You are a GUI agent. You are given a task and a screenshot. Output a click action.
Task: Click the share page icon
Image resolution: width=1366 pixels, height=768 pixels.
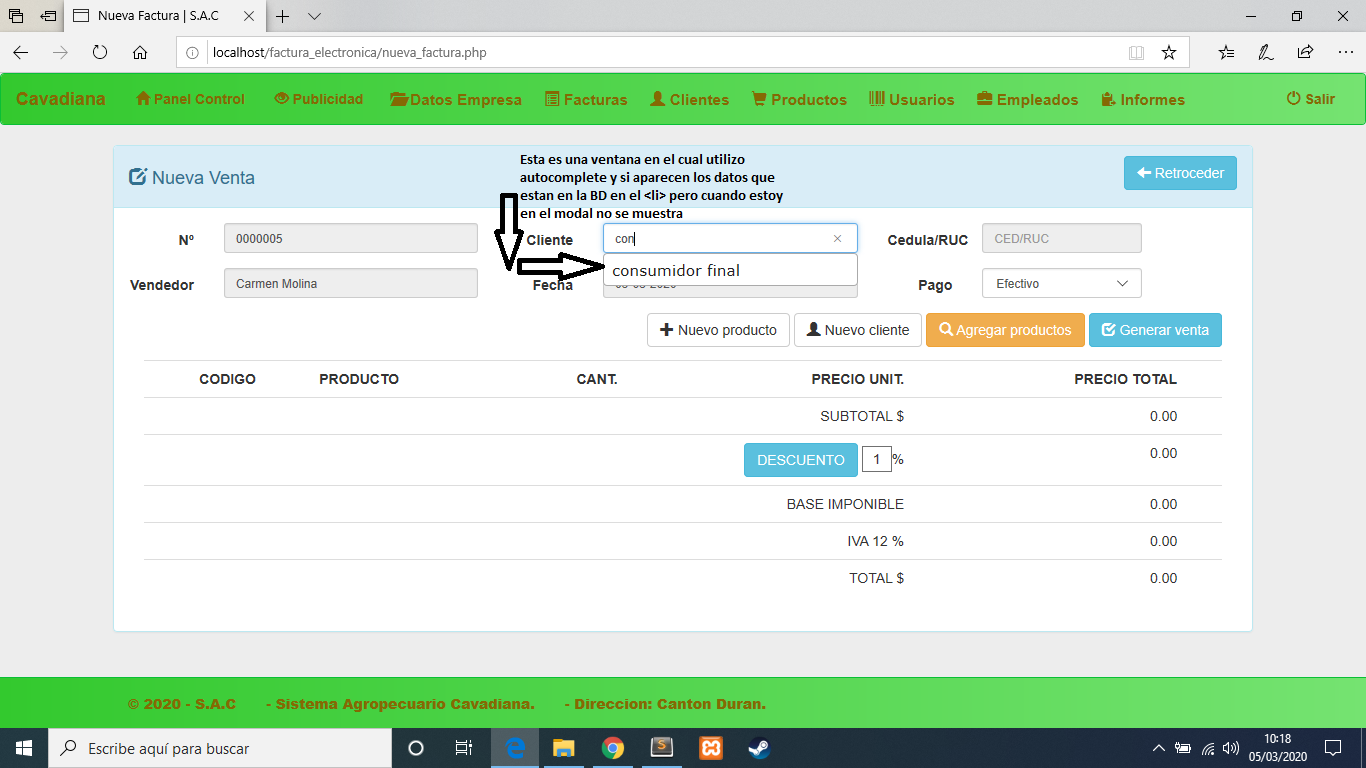pos(1305,53)
